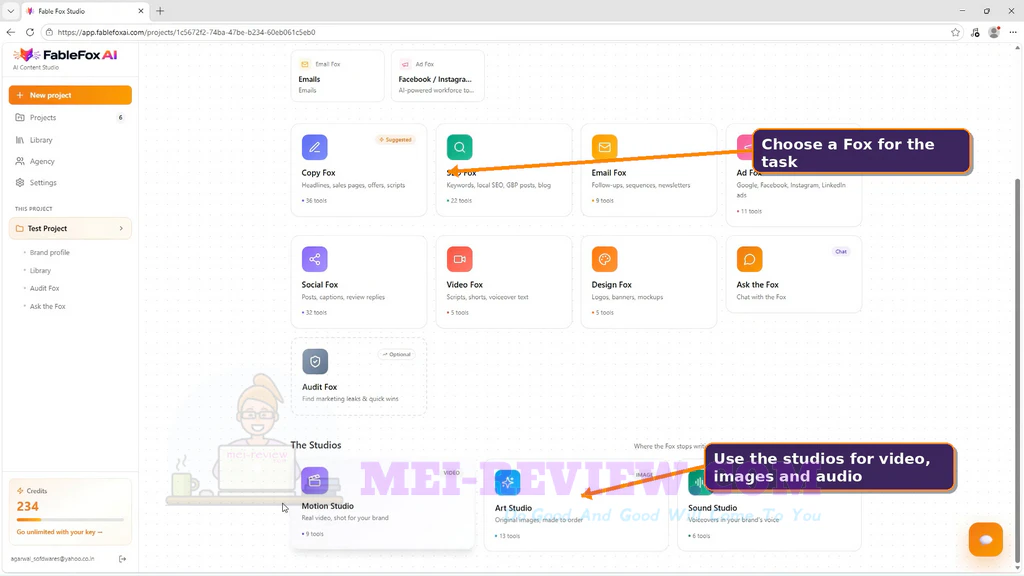Click the Audit Fox shield card icon
Screen dimensions: 1024x576
click(x=315, y=362)
